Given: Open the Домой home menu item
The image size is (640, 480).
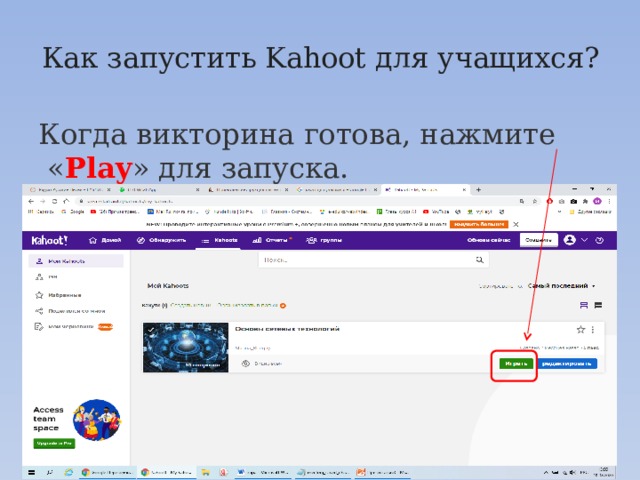Looking at the screenshot, I should (x=105, y=240).
